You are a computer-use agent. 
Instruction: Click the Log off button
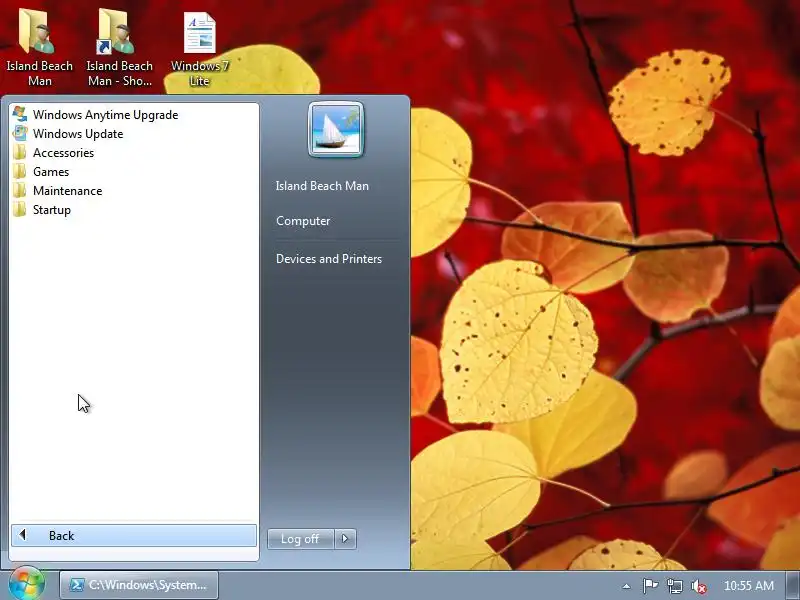(301, 539)
